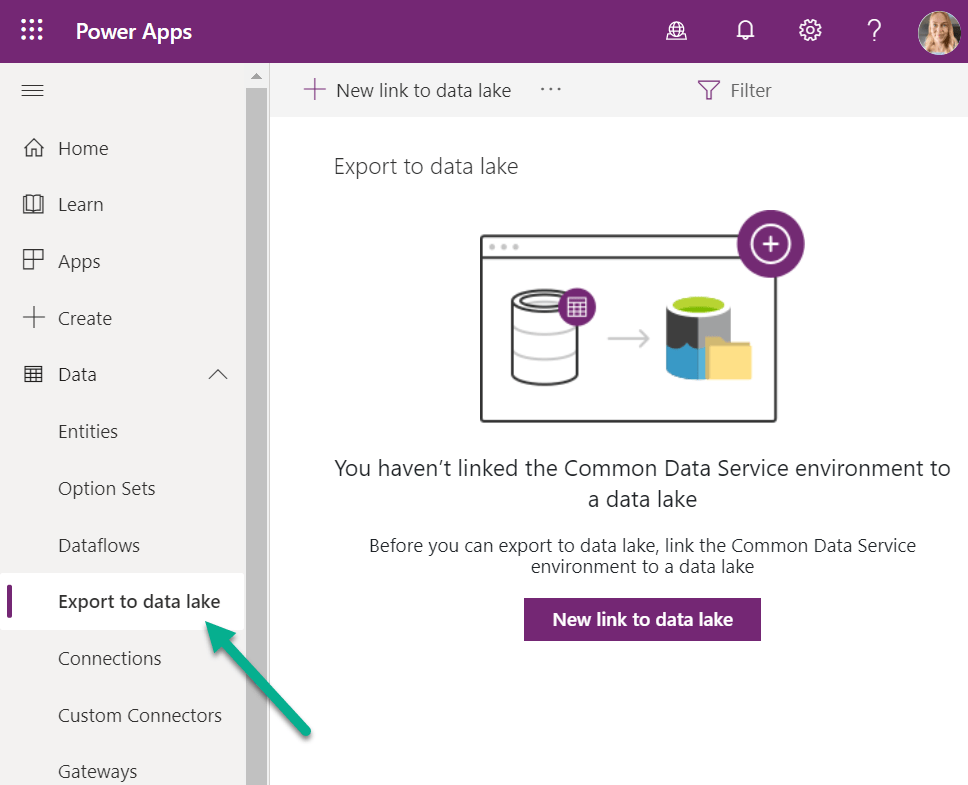The width and height of the screenshot is (968, 785).
Task: Select Custom Connectors in sidebar
Action: point(140,716)
